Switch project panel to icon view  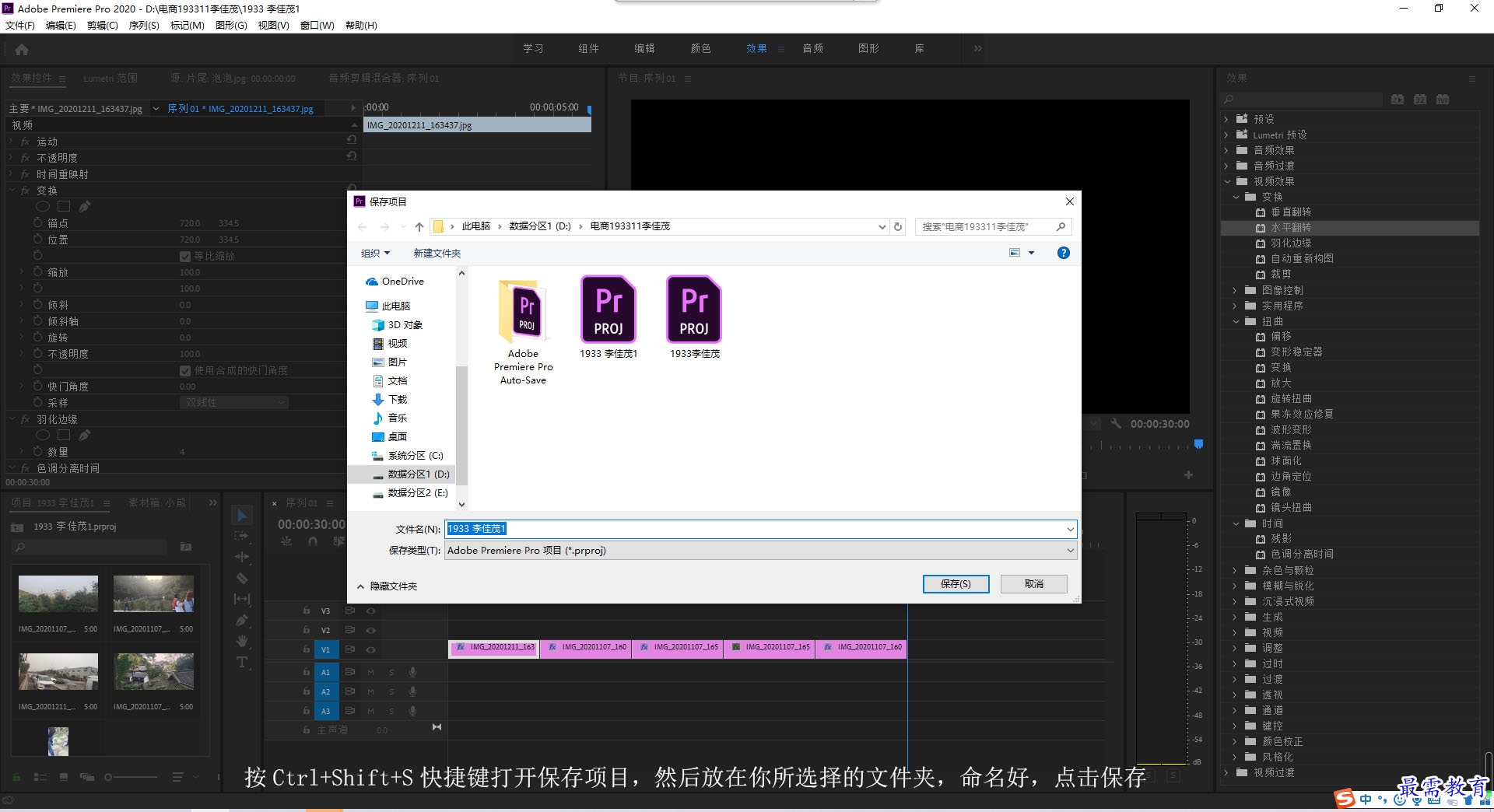[64, 776]
